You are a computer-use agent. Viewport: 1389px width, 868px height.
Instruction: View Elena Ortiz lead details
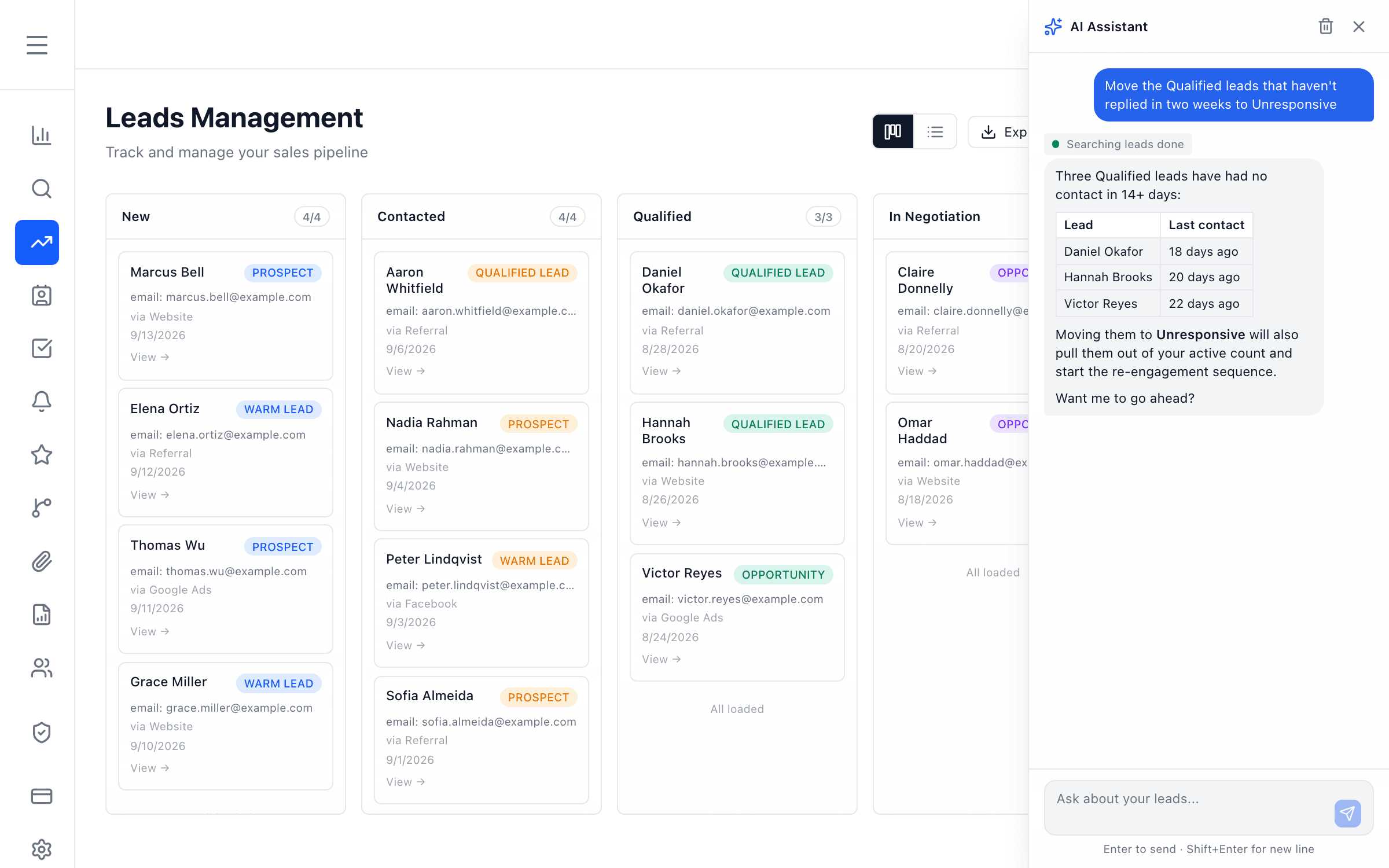pyautogui.click(x=149, y=495)
